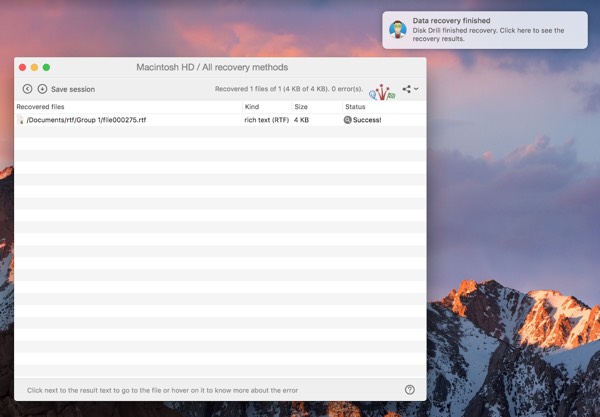
Task: Click the hint text in the window footer
Action: [162, 390]
